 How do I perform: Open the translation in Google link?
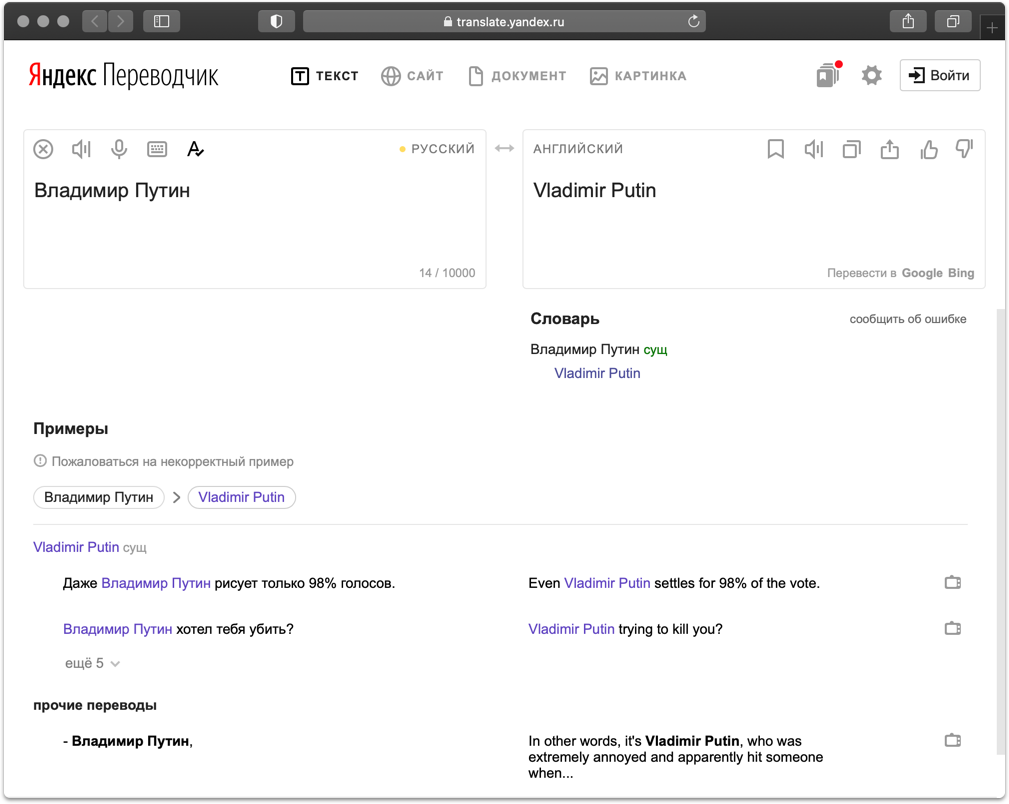point(922,273)
